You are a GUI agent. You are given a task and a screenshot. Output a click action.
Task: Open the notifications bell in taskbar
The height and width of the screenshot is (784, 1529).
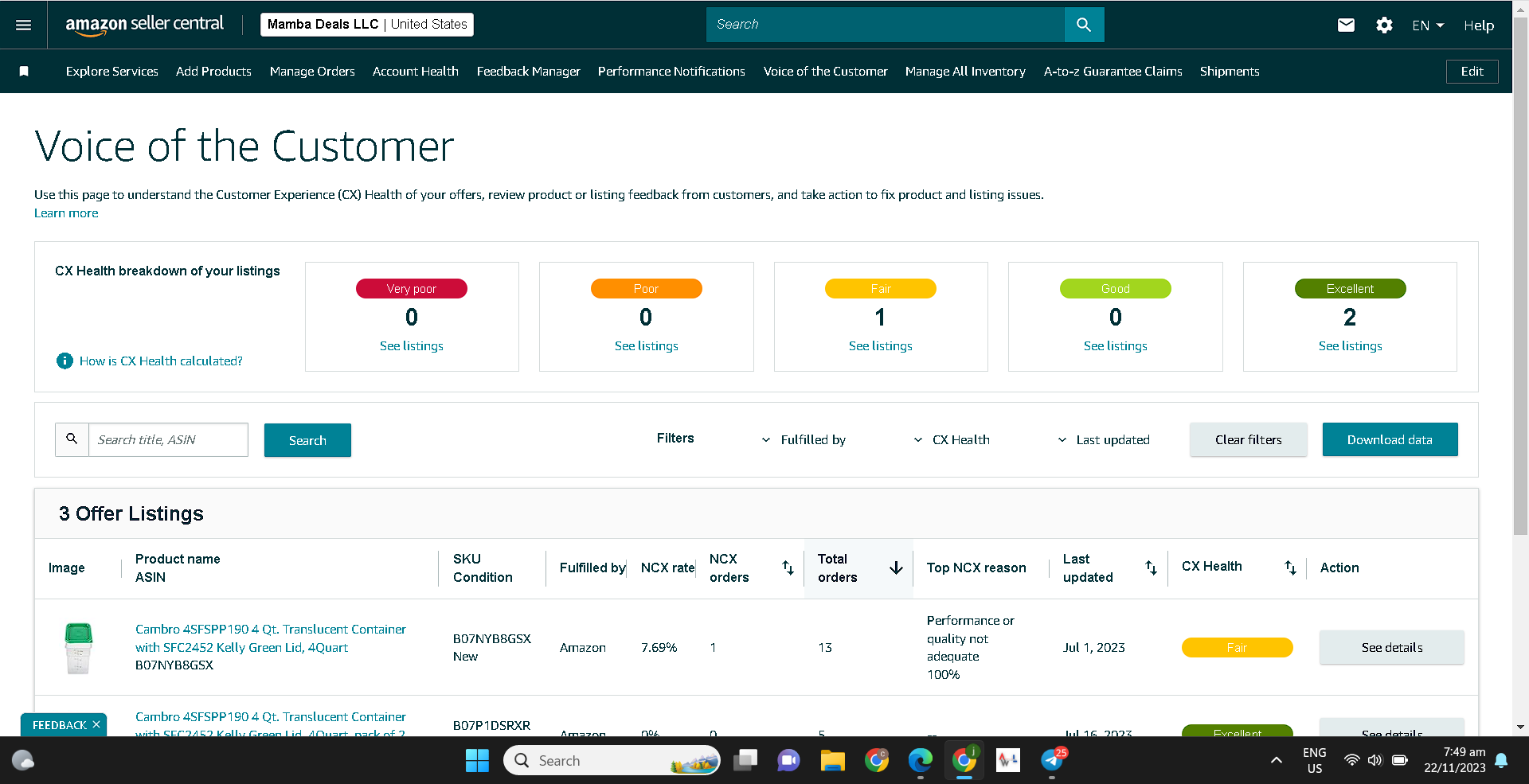pyautogui.click(x=1501, y=761)
